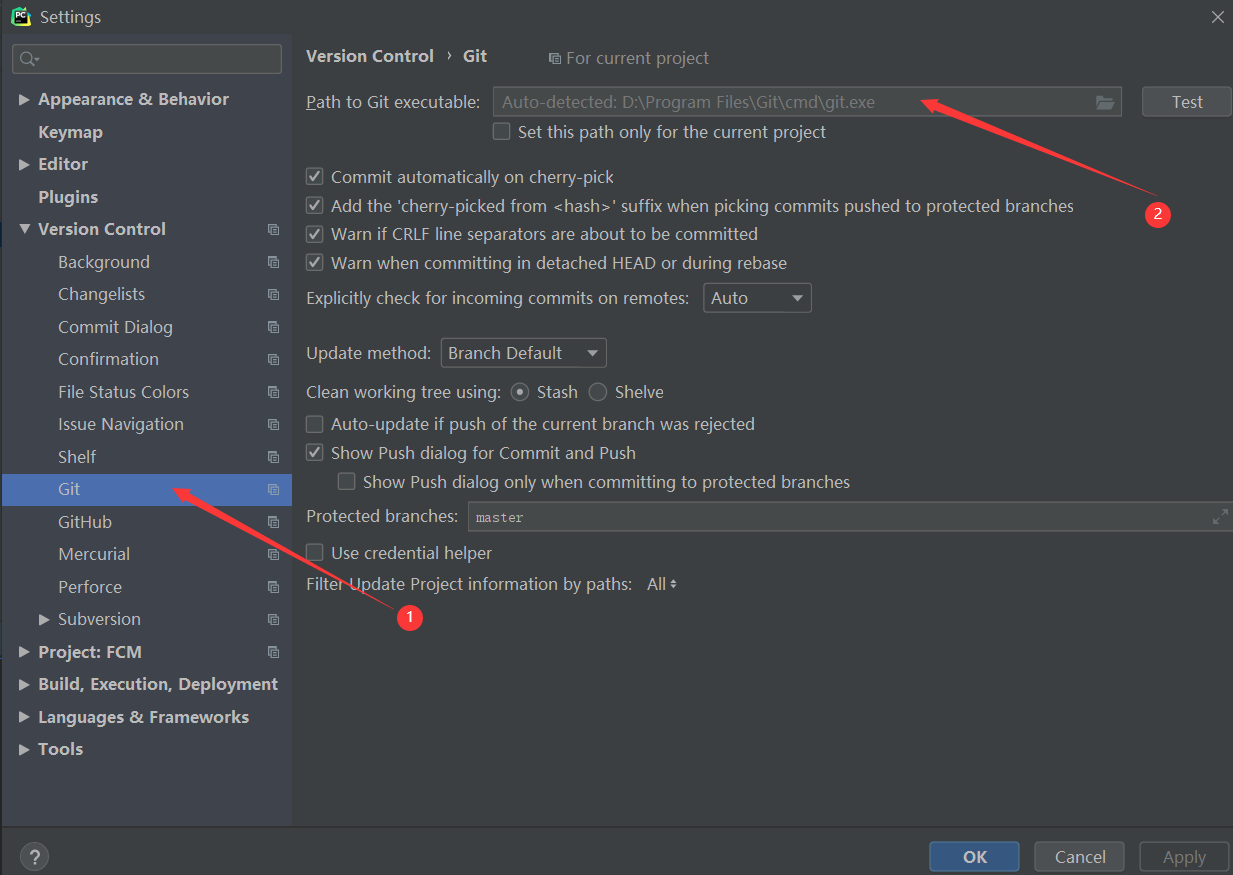Expand Build, Execution, Deployment section arrow
This screenshot has width=1233, height=875.
(24, 684)
